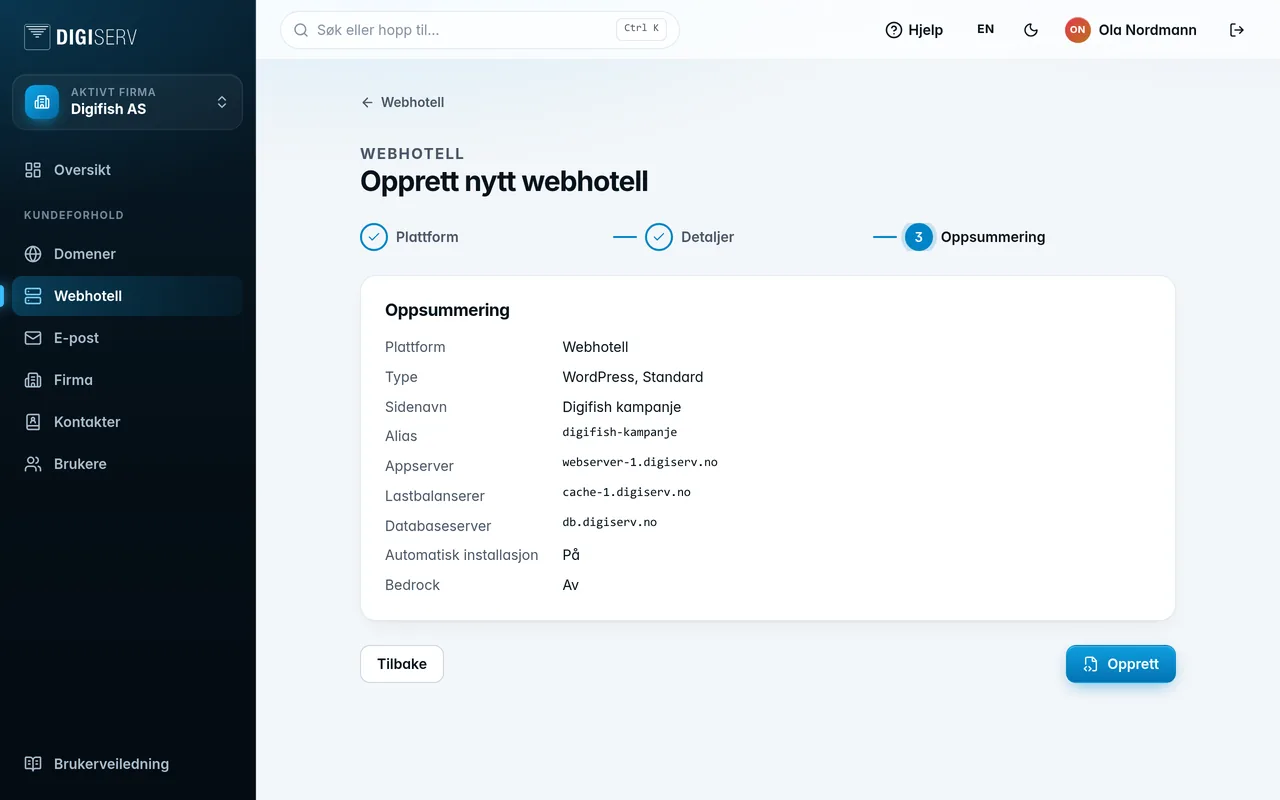Switch language to EN
The width and height of the screenshot is (1280, 800).
point(986,30)
